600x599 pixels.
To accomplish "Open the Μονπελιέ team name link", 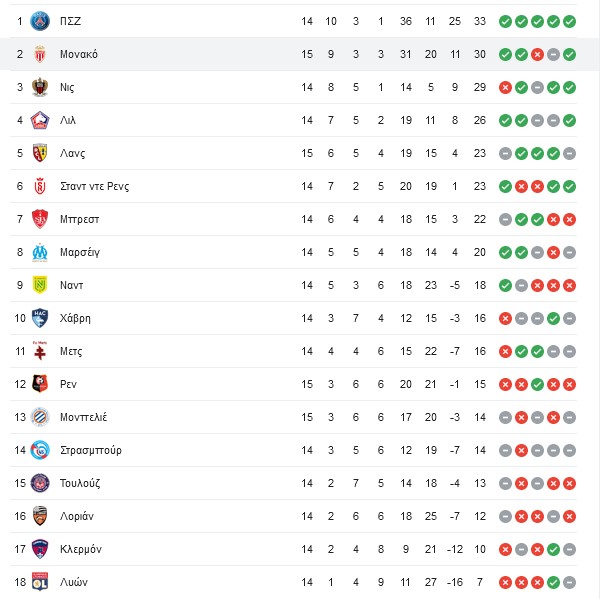I will 83,417.
